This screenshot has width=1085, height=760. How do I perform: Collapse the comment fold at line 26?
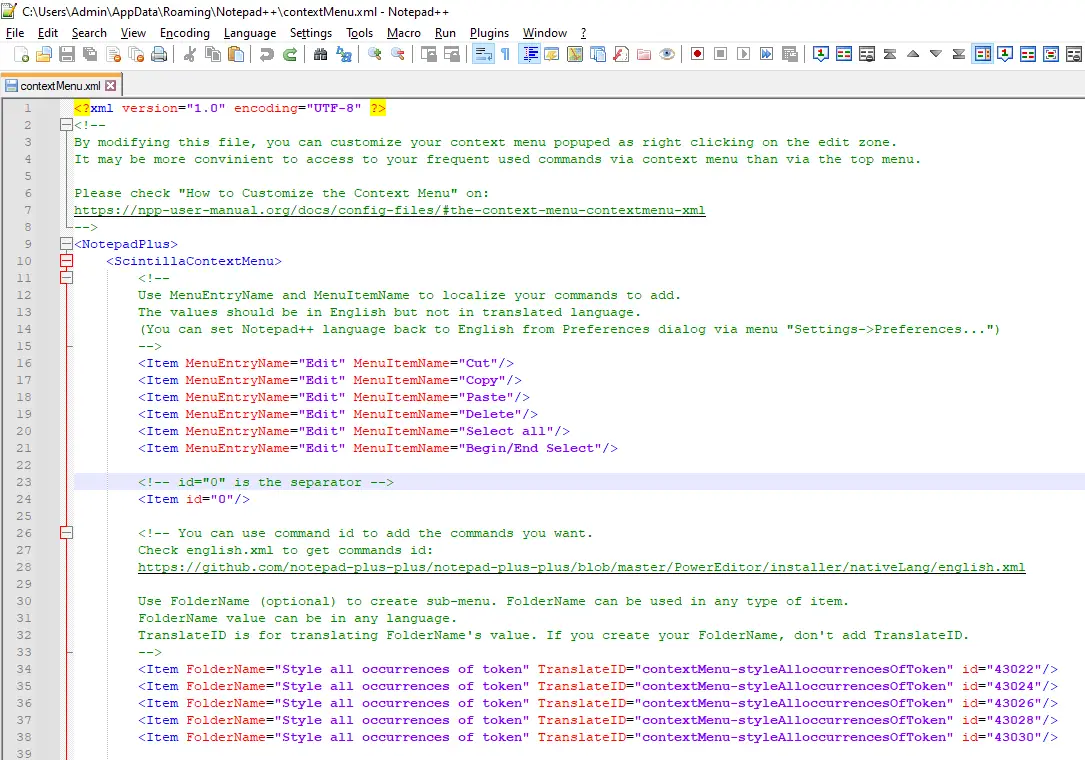pos(66,533)
